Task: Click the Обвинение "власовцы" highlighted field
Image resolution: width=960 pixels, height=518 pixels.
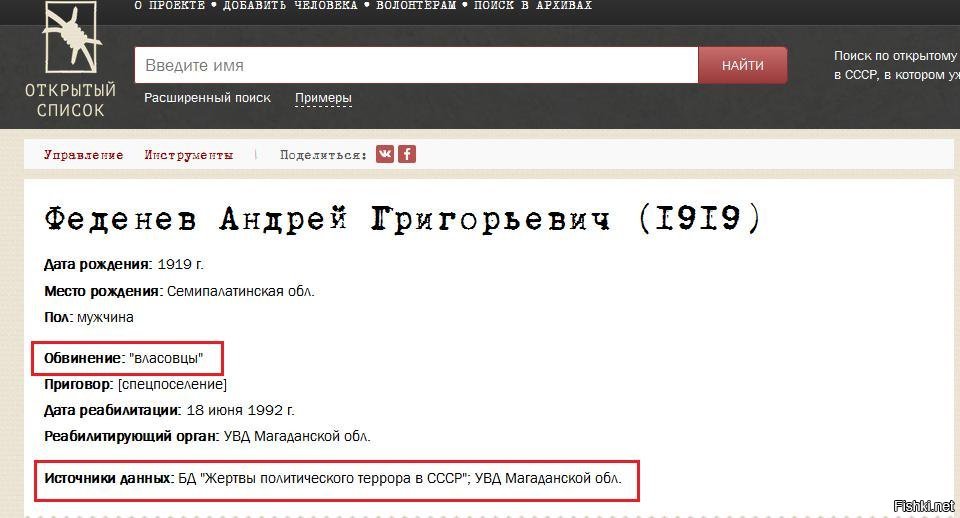Action: pyautogui.click(x=128, y=358)
